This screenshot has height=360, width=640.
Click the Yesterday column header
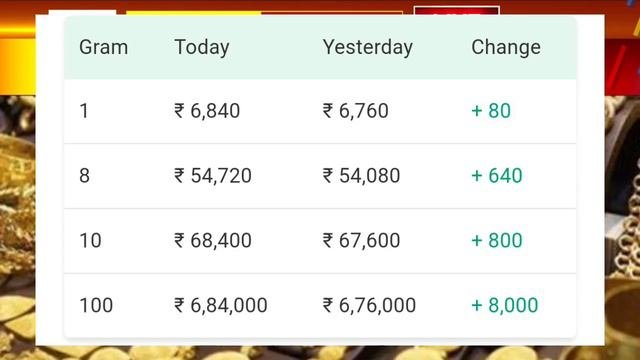pyautogui.click(x=368, y=48)
